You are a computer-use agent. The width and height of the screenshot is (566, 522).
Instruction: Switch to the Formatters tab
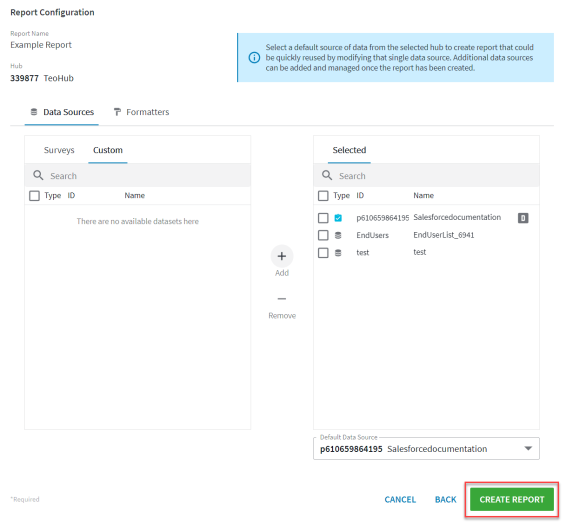tap(142, 112)
